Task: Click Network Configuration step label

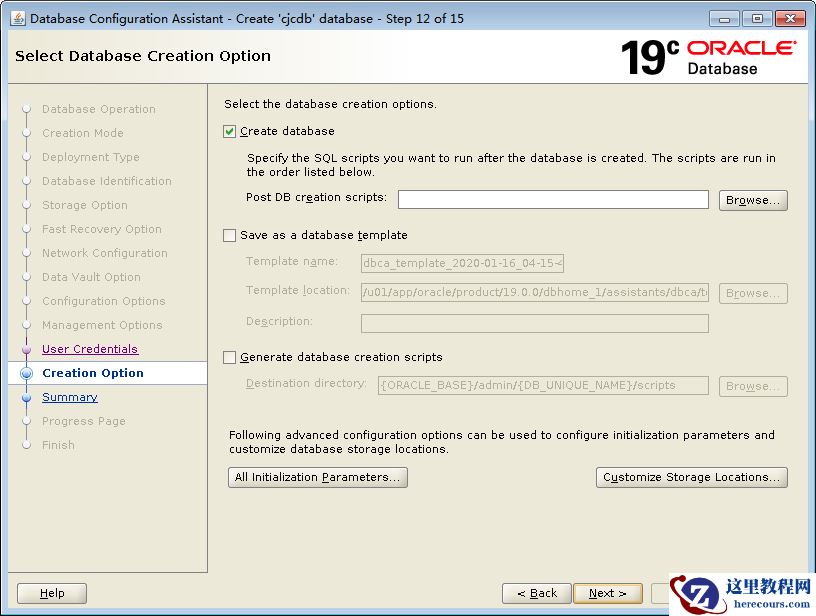Action: [105, 253]
